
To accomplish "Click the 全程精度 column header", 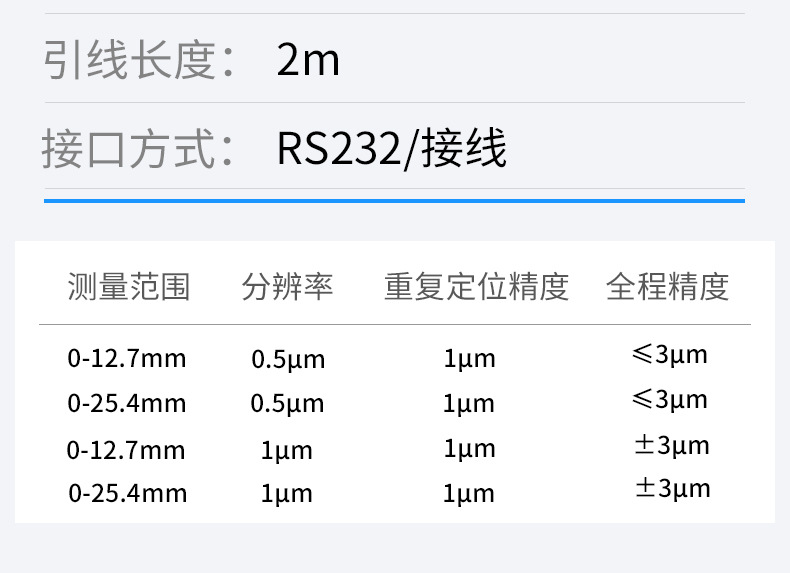I will (x=667, y=288).
